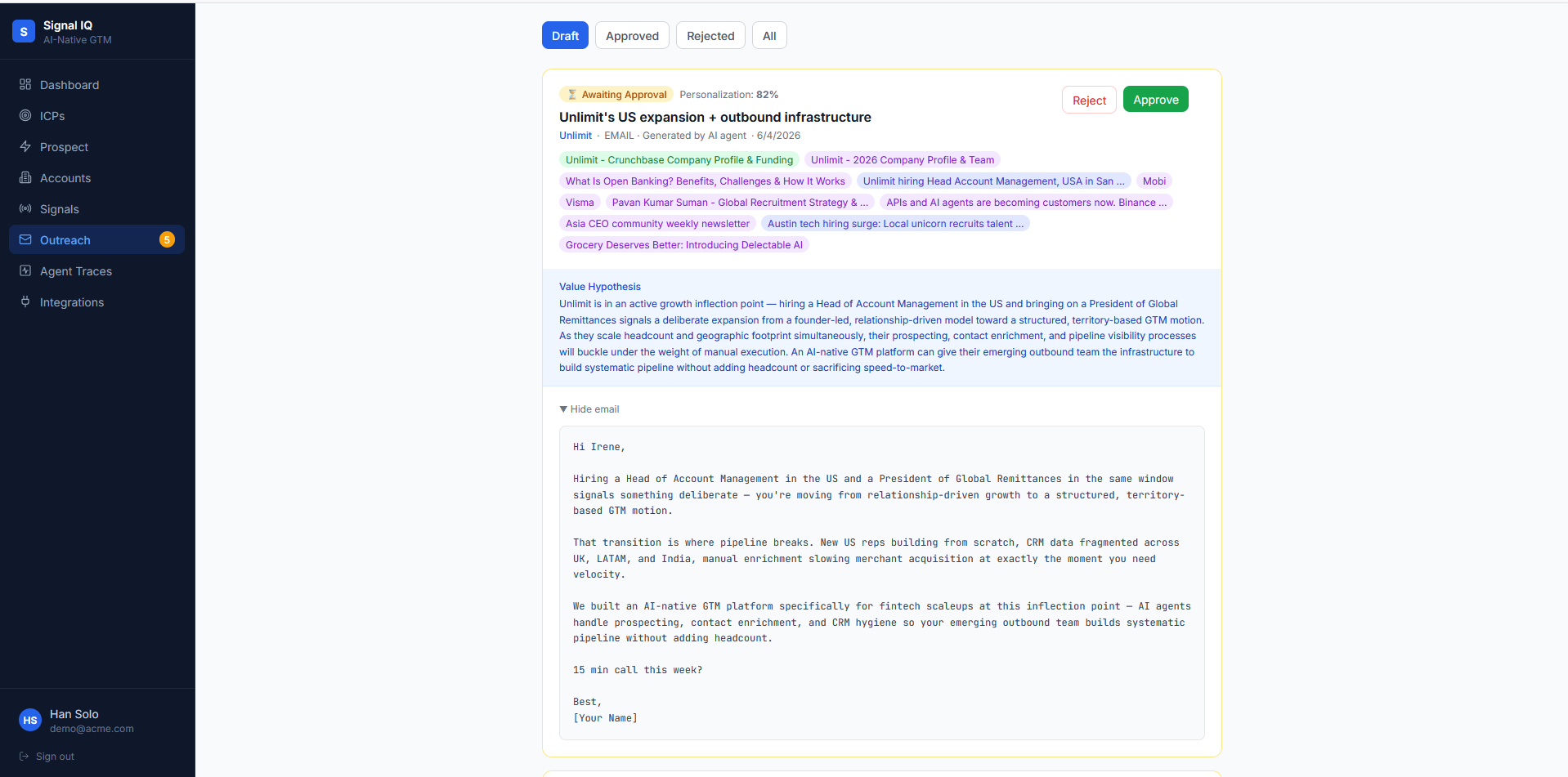Open the ICPs sidebar item

pos(96,116)
